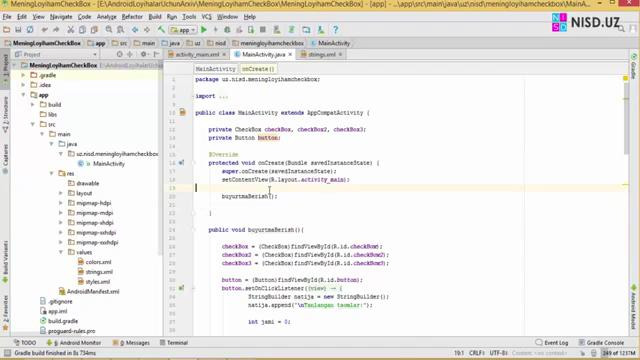Open the Gradle side panel
Image resolution: width=640 pixels, height=360 pixels.
coord(633,66)
